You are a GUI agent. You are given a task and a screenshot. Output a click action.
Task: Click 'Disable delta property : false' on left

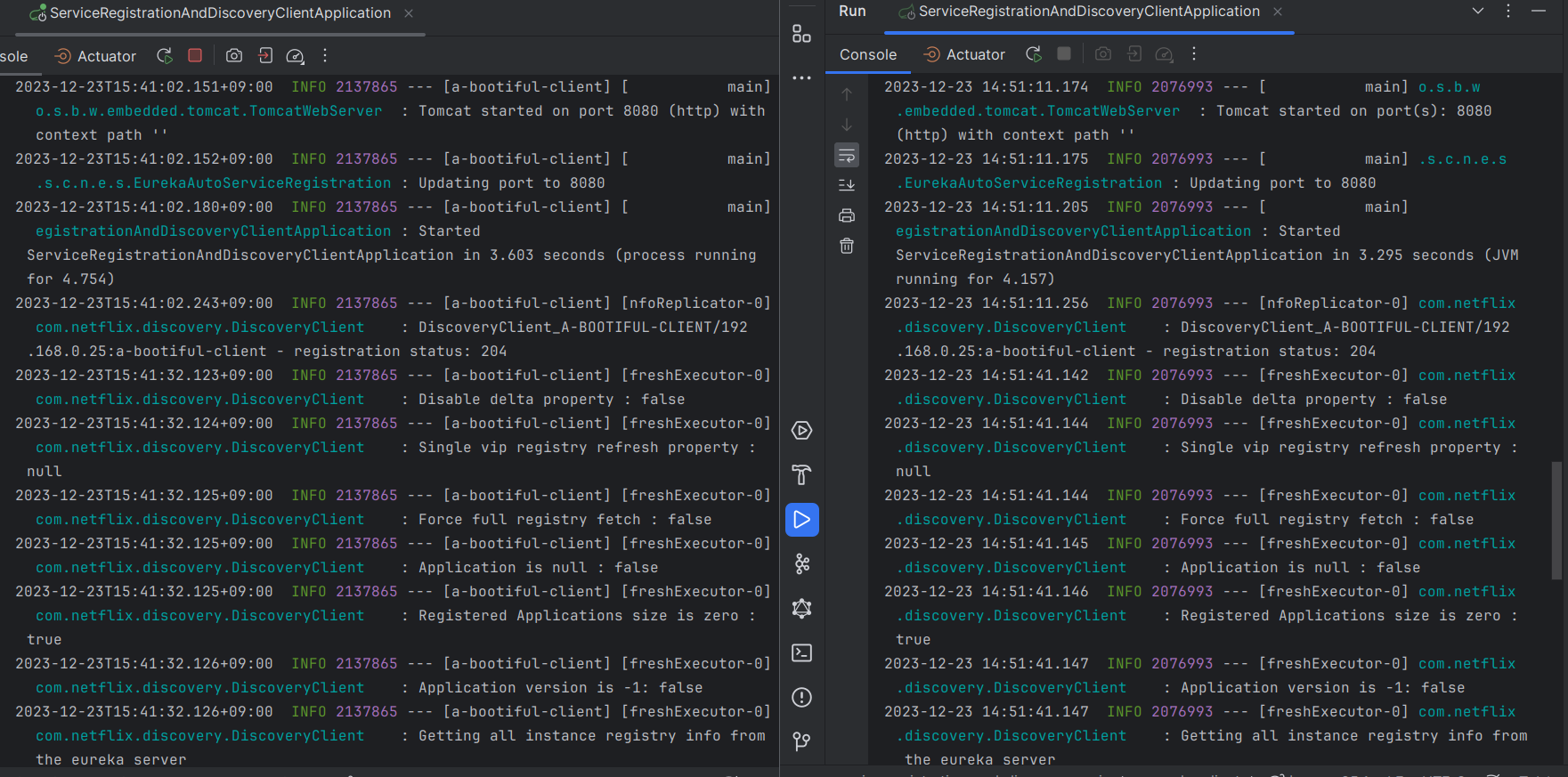point(551,400)
